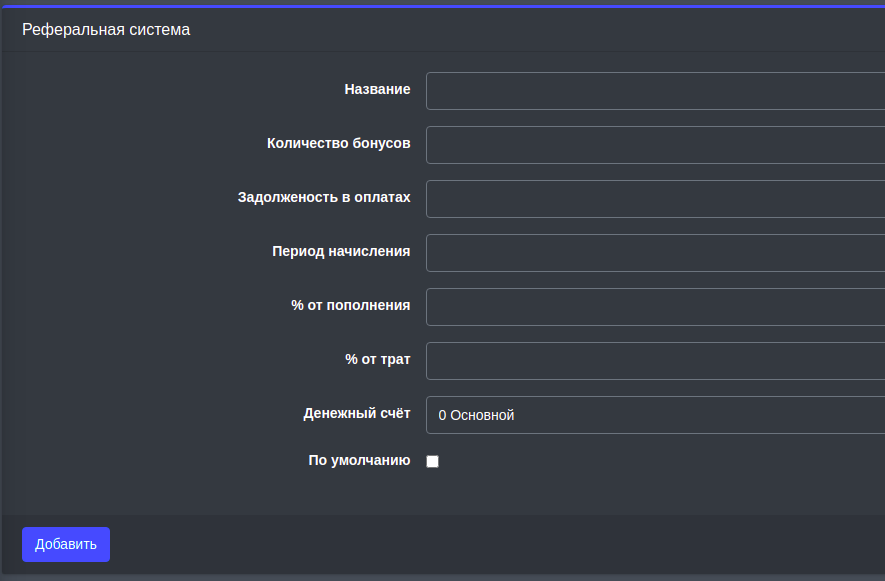Click the Реферальная система header title
Screen dimensions: 885x581
point(106,30)
